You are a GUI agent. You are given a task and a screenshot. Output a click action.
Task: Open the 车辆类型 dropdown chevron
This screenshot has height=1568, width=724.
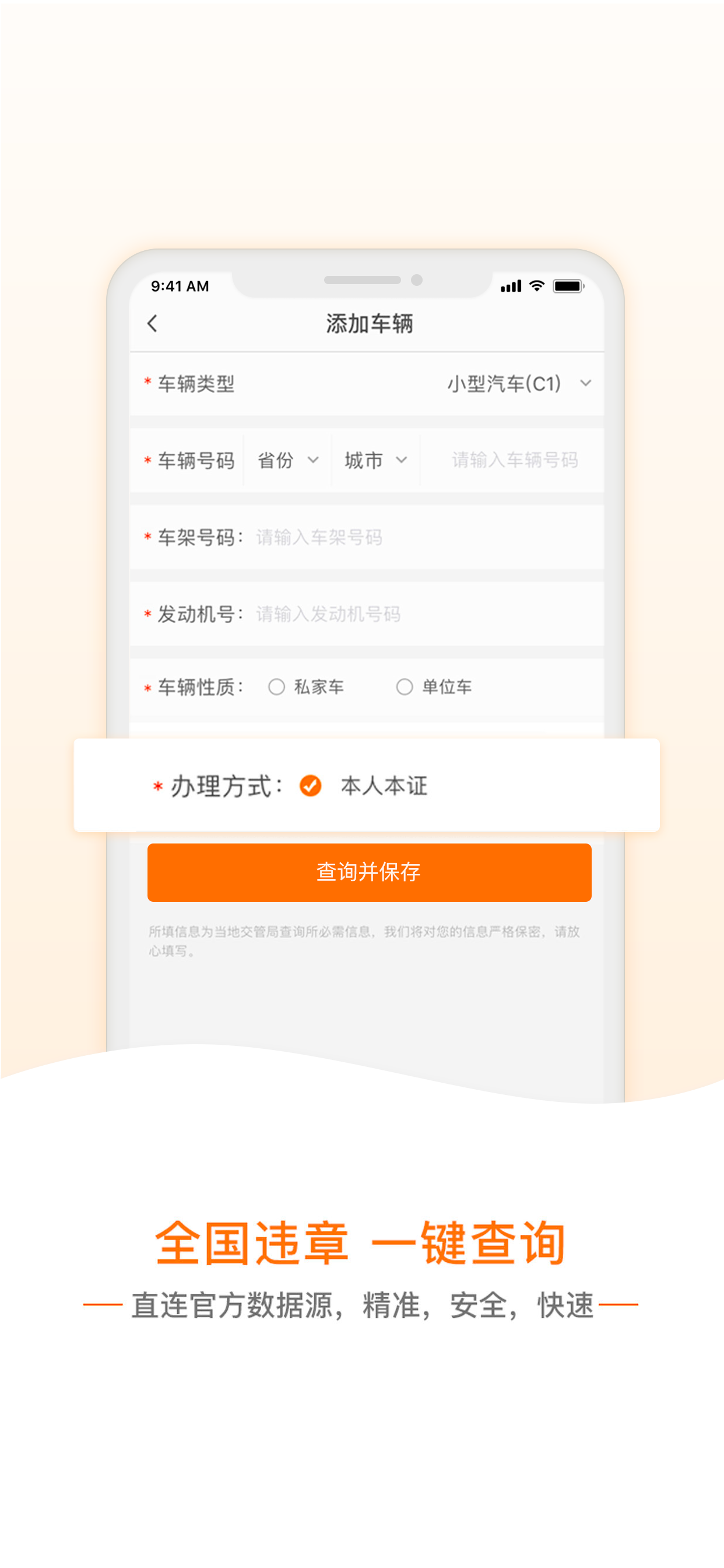click(x=585, y=383)
